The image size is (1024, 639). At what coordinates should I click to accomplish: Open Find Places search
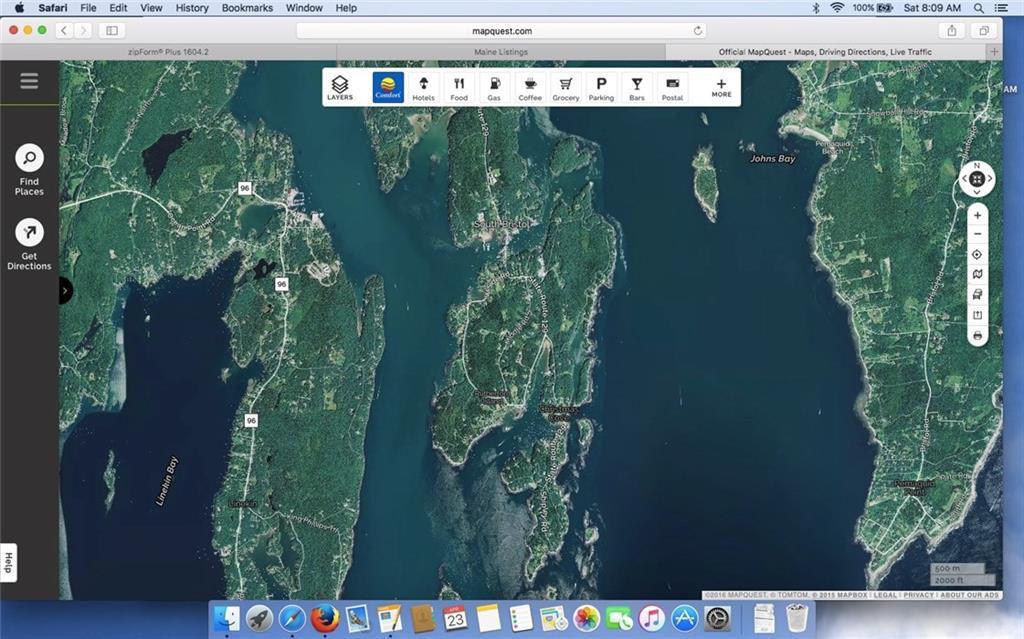[29, 169]
